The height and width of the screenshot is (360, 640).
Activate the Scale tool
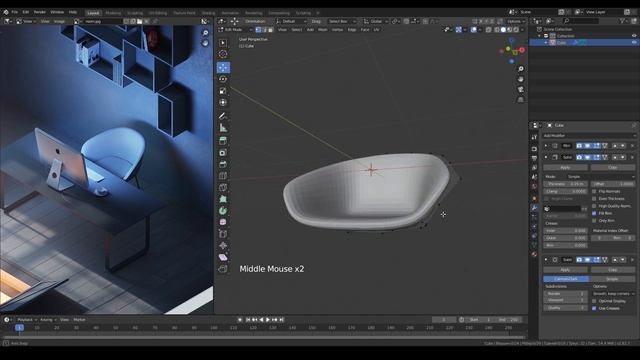(x=223, y=91)
